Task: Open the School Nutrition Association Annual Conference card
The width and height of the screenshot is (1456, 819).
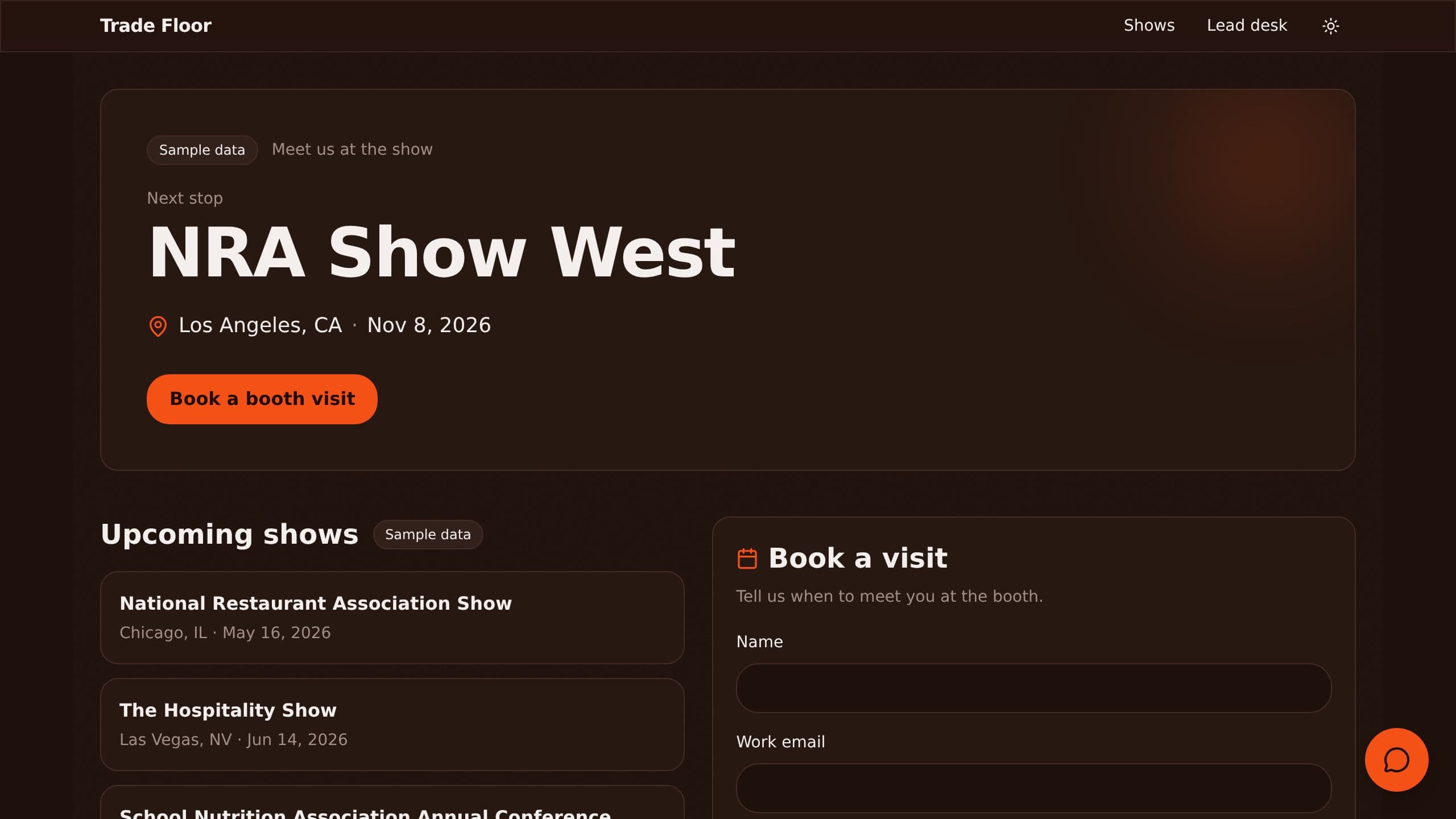Action: coord(392,803)
